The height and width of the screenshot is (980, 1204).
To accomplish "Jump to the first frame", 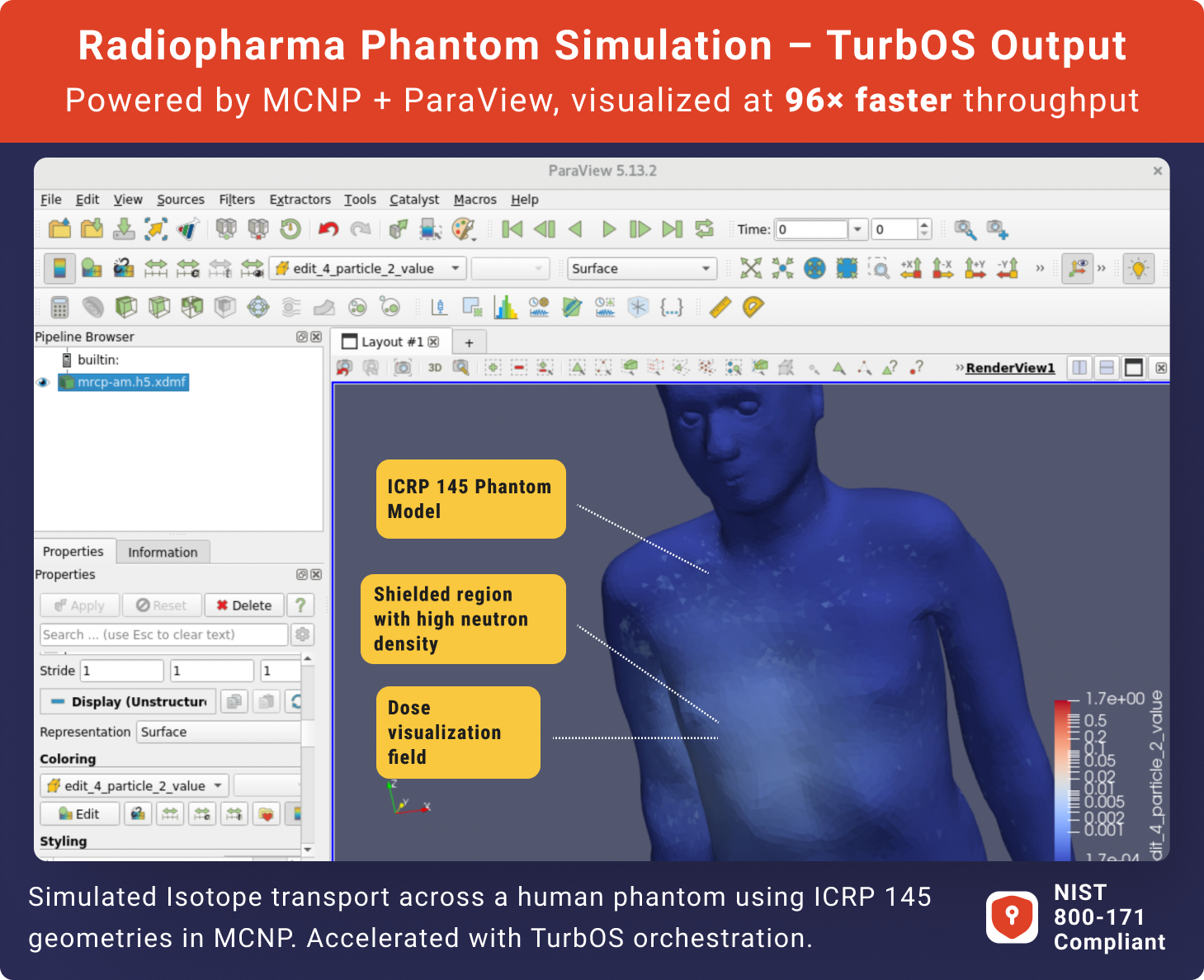I will tap(512, 229).
